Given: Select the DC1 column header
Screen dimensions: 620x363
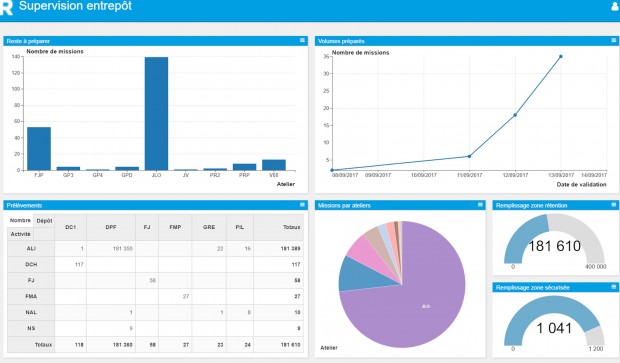Looking at the screenshot, I should 70,227.
